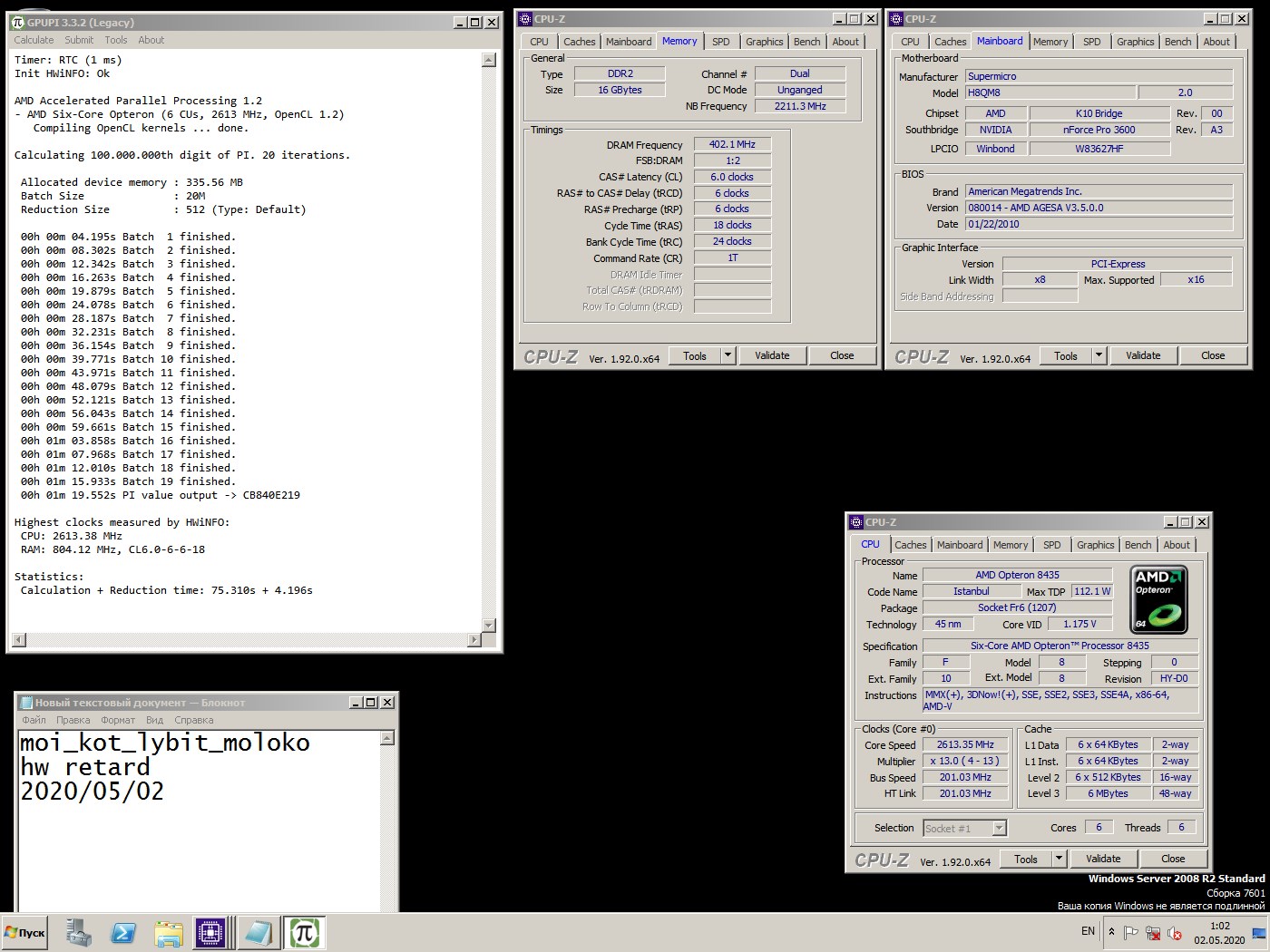Viewport: 1270px width, 952px height.
Task: Click Close button in Memory CPU-Z window
Action: tap(842, 355)
